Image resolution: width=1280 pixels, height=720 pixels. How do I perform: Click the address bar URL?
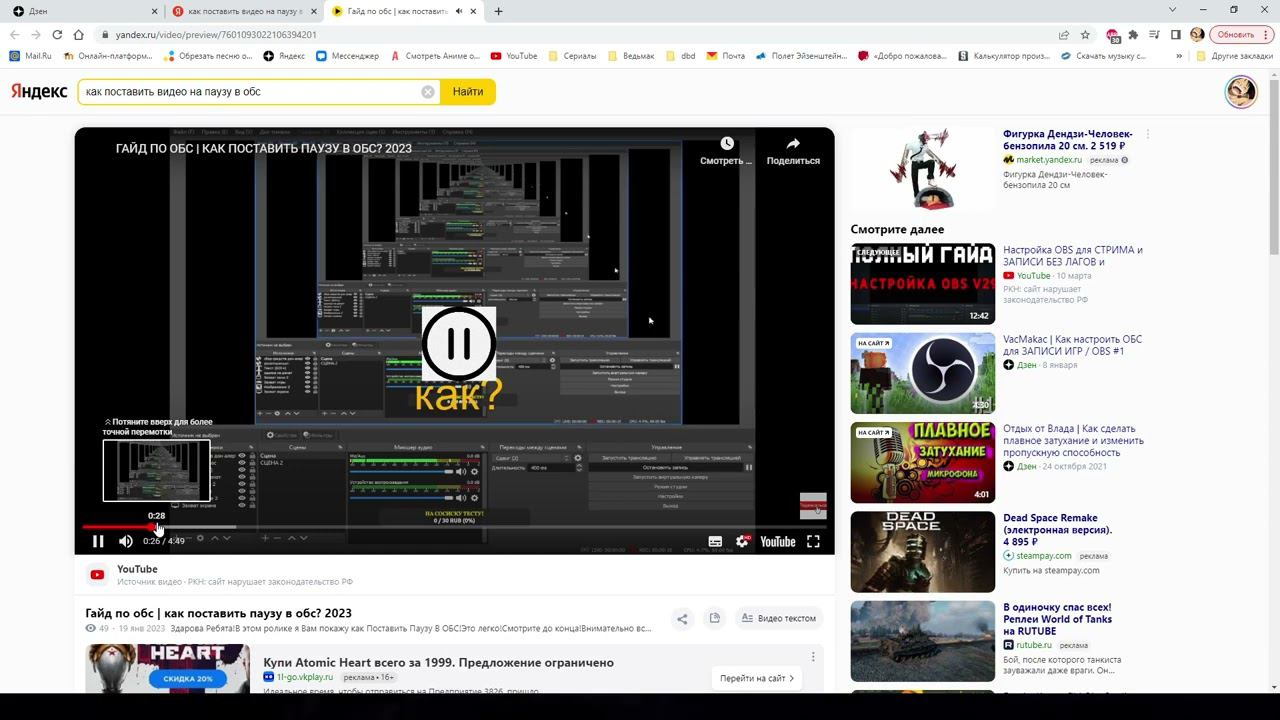pyautogui.click(x=216, y=35)
